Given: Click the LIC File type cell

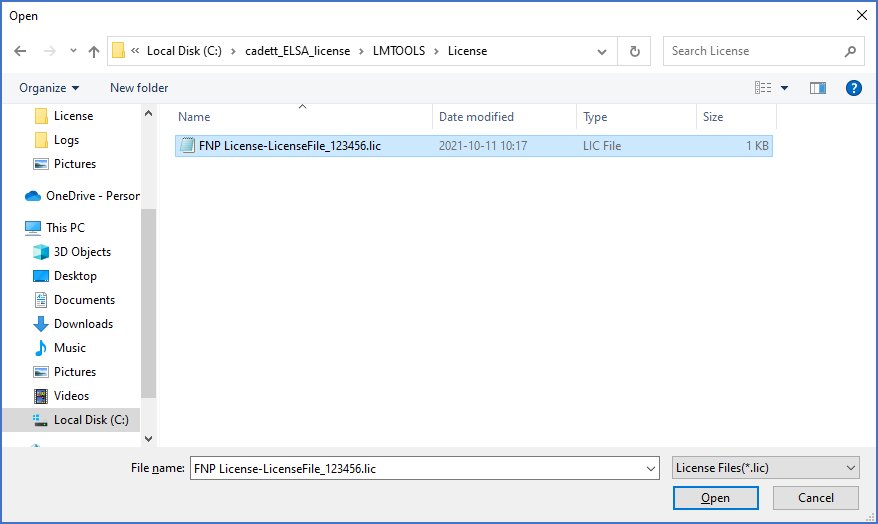Looking at the screenshot, I should coord(602,146).
